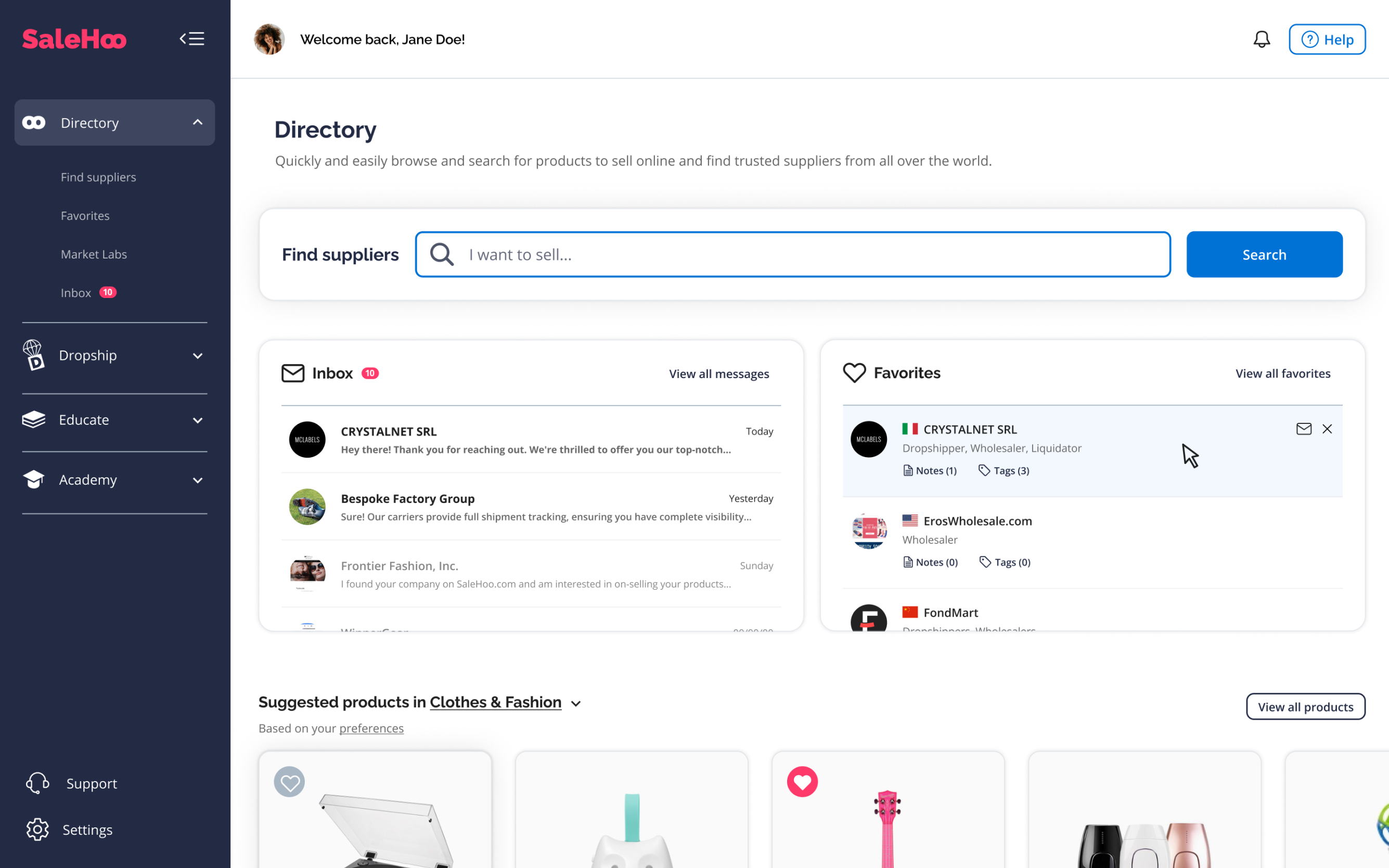Expand the Dropship menu section
Viewport: 1389px width, 868px height.
198,356
